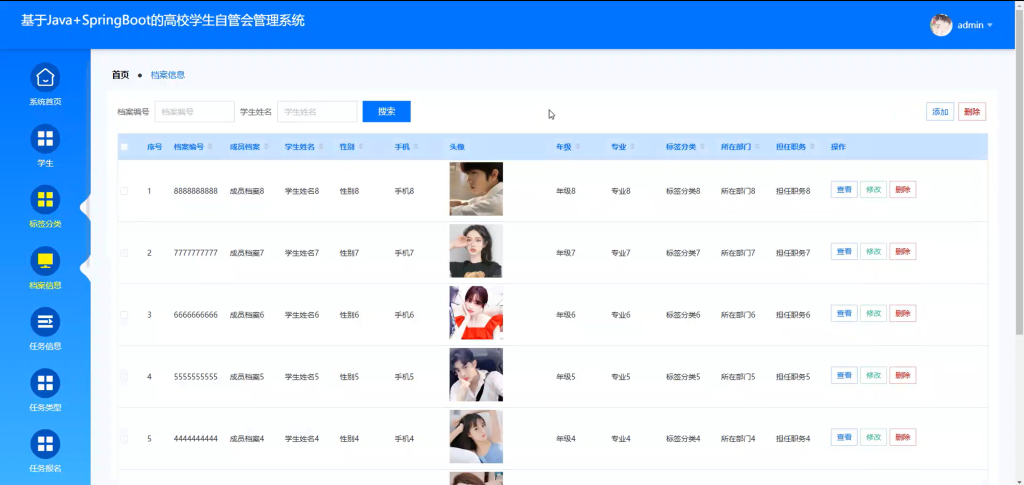Click the admin avatar picture
This screenshot has width=1024, height=485.
point(941,25)
